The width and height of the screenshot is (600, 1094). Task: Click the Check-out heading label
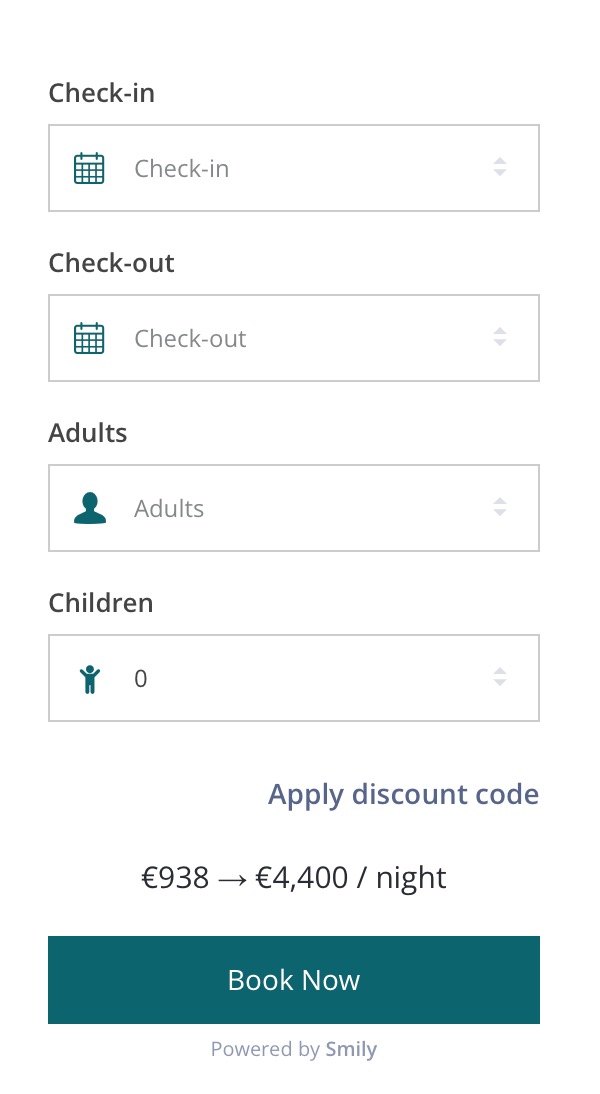(111, 263)
